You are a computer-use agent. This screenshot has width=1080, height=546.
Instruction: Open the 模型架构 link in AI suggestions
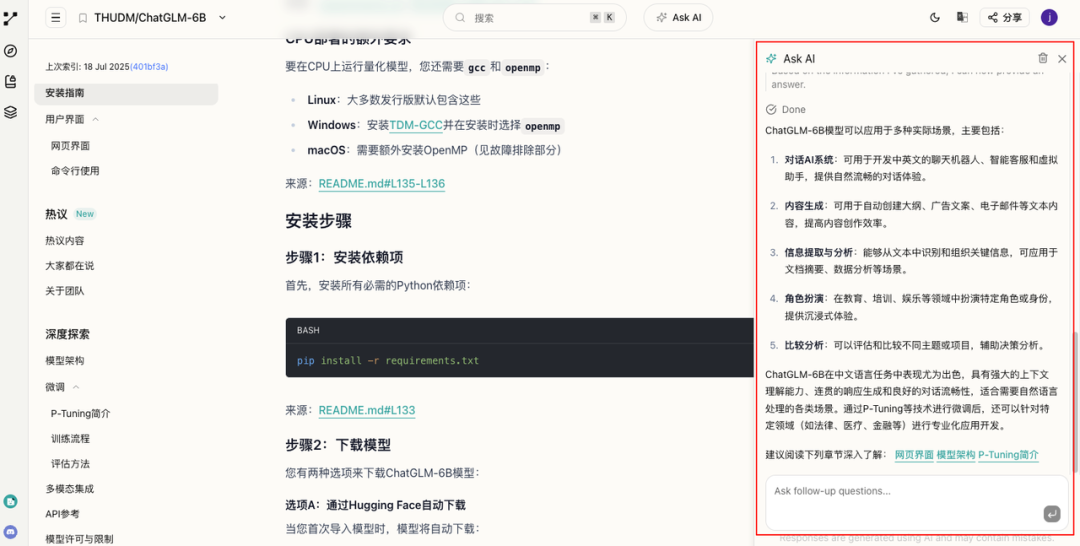click(956, 455)
